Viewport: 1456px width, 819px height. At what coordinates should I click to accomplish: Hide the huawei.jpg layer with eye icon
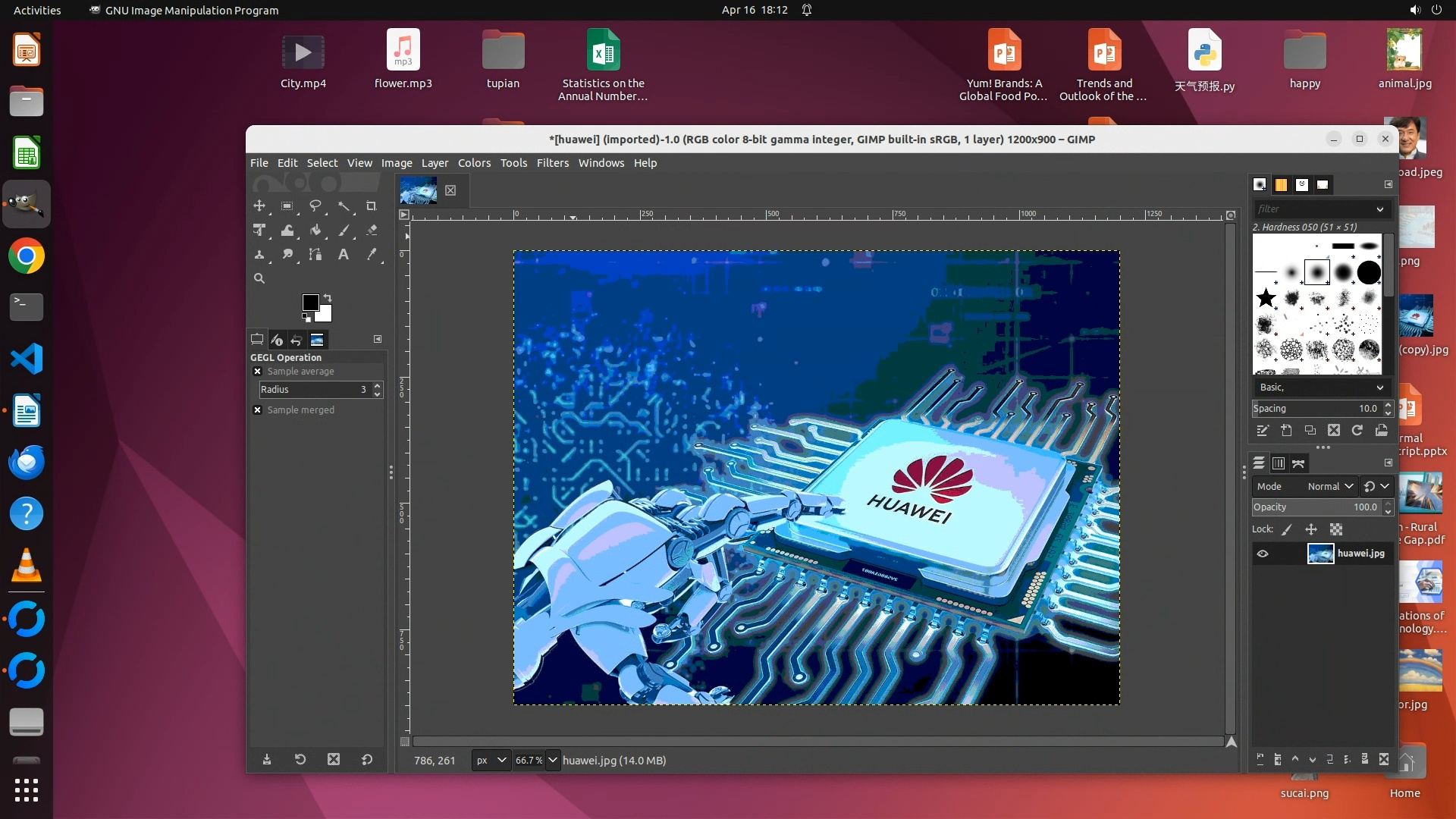(x=1263, y=554)
